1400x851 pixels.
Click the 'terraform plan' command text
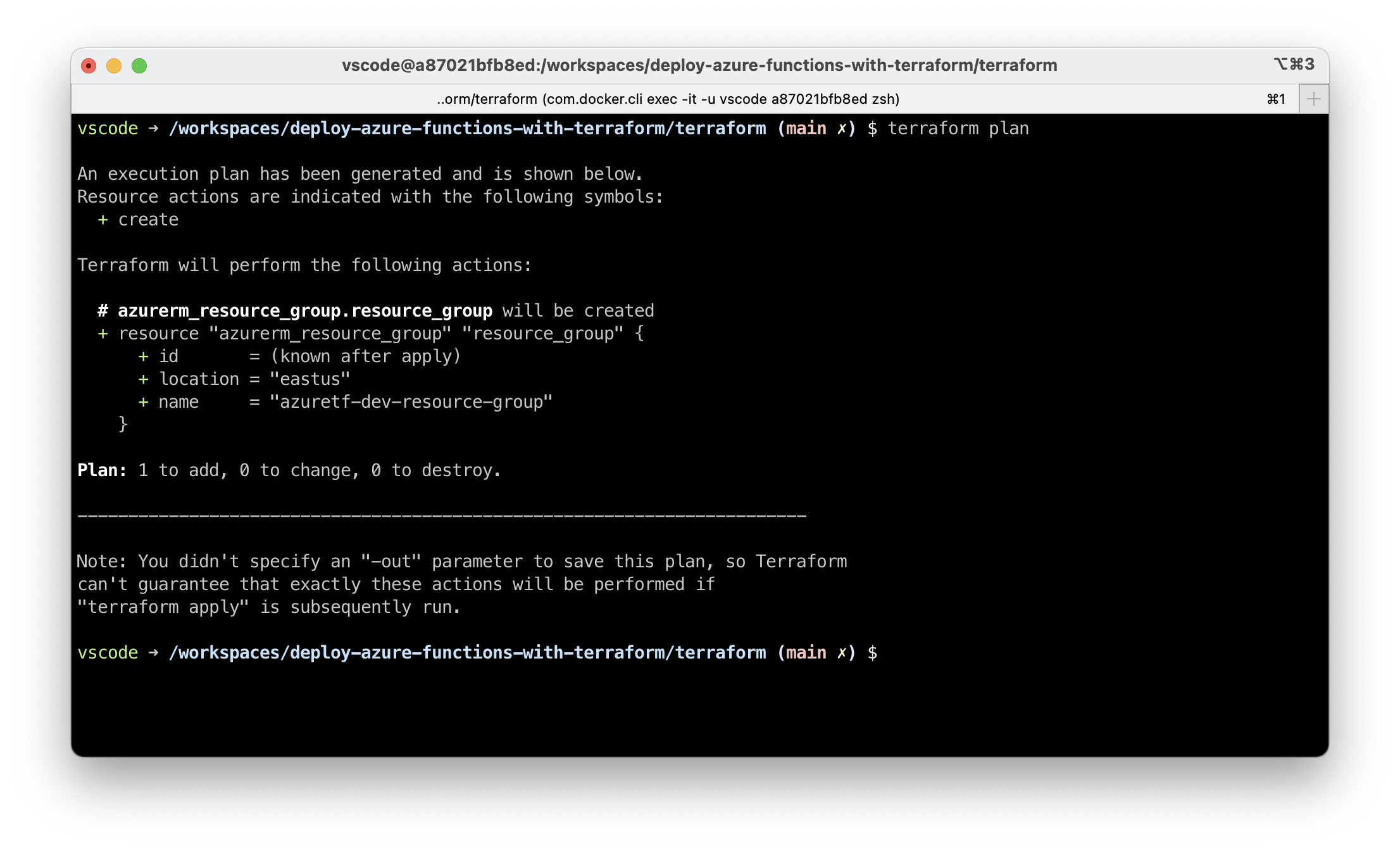point(958,129)
